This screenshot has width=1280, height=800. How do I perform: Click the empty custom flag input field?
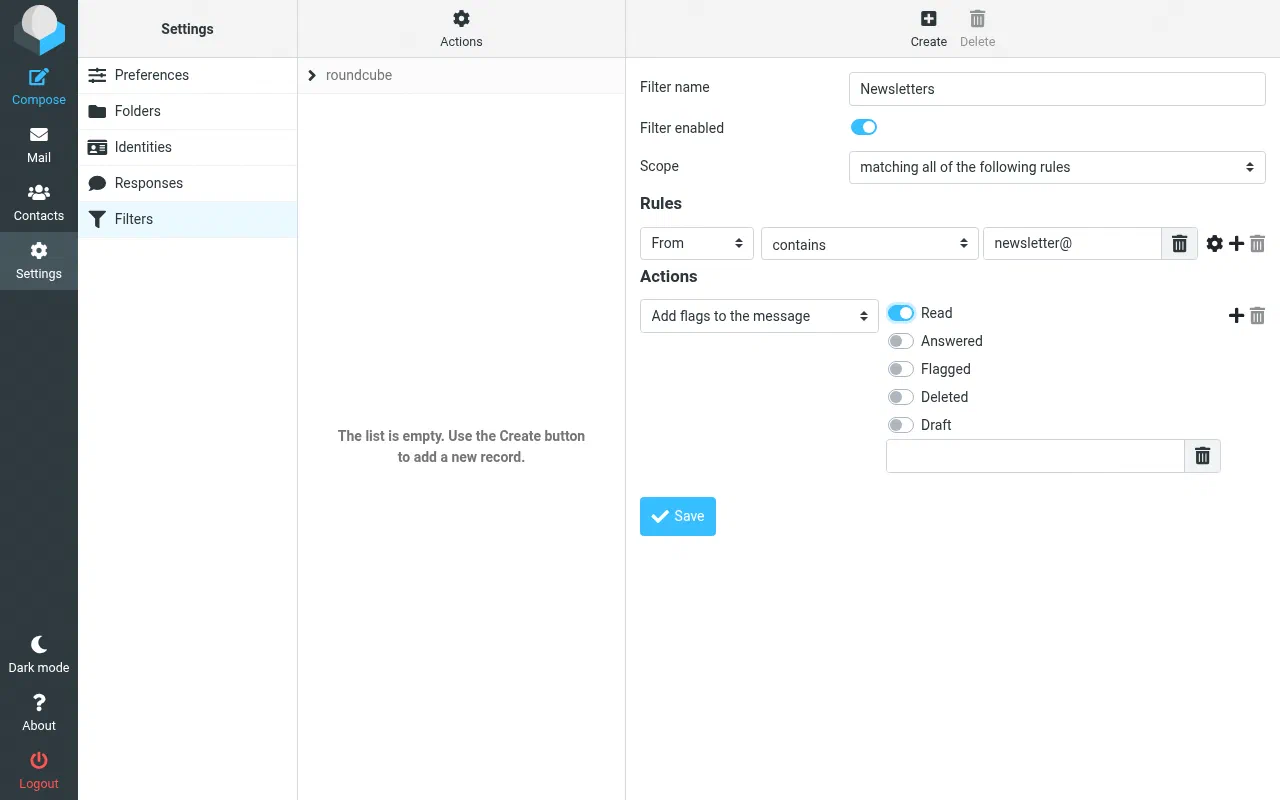click(x=1035, y=456)
